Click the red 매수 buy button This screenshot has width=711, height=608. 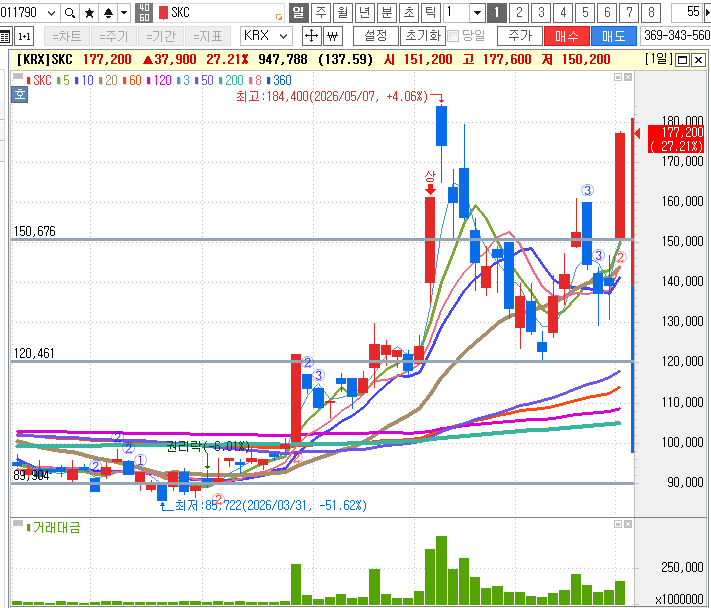click(x=567, y=36)
